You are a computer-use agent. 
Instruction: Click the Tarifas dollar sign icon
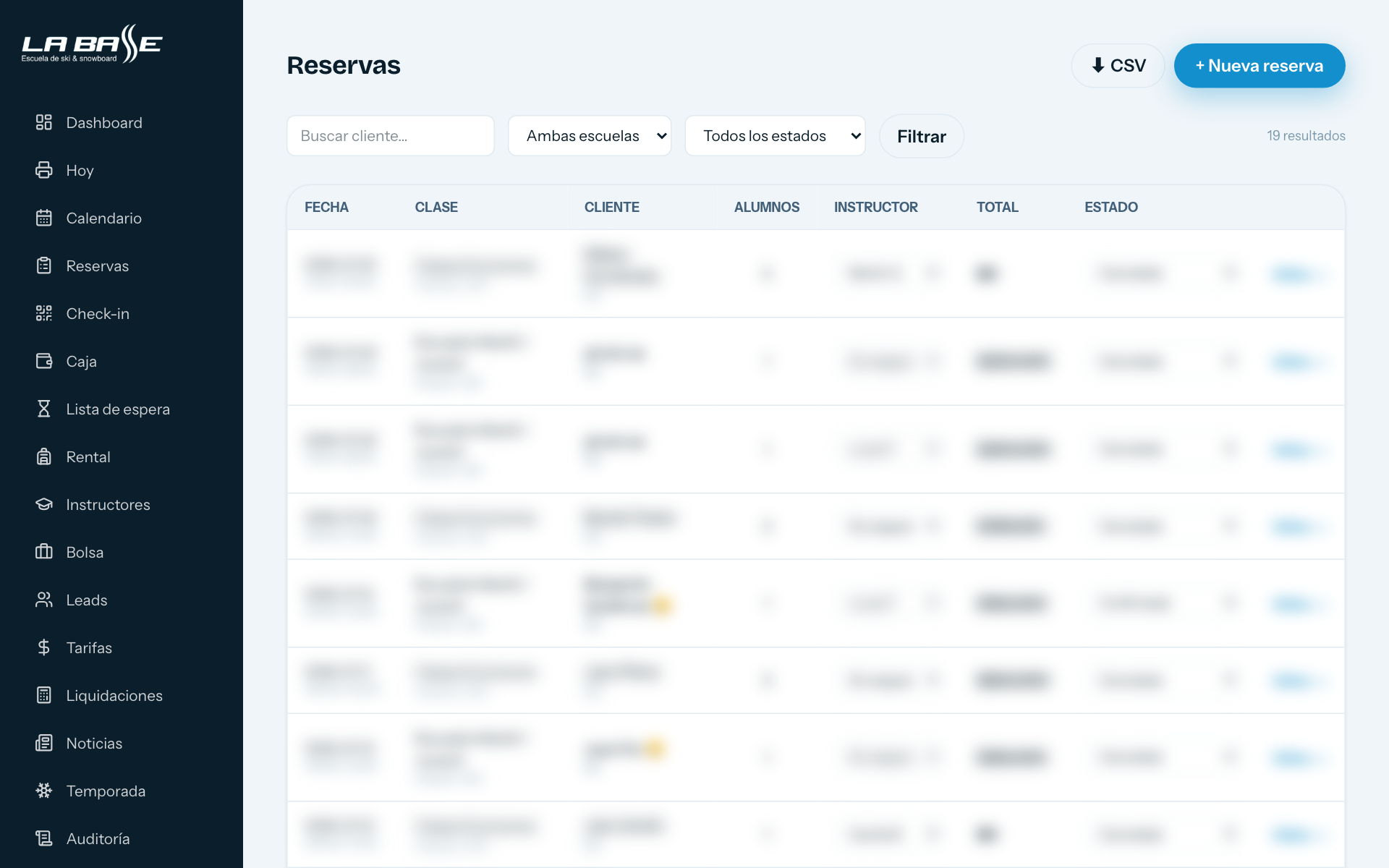(44, 647)
